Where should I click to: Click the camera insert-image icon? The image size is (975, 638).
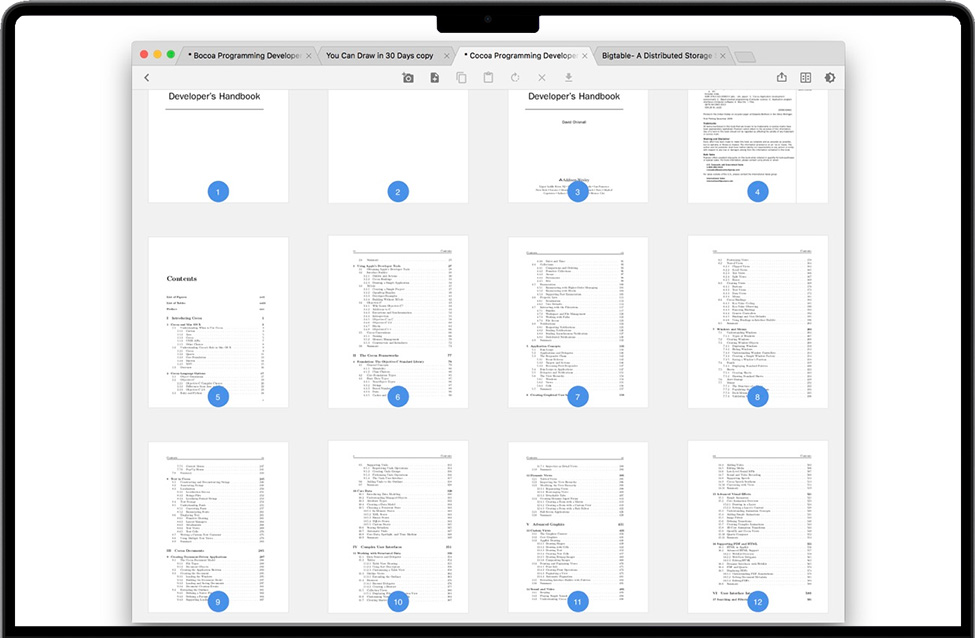[x=407, y=78]
